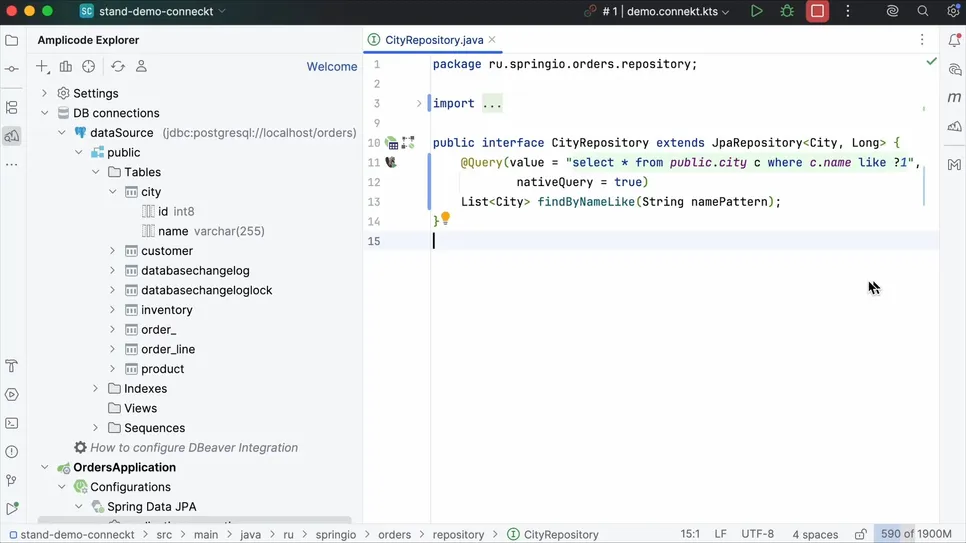The image size is (966, 543).
Task: Stop the running process
Action: pos(818,11)
